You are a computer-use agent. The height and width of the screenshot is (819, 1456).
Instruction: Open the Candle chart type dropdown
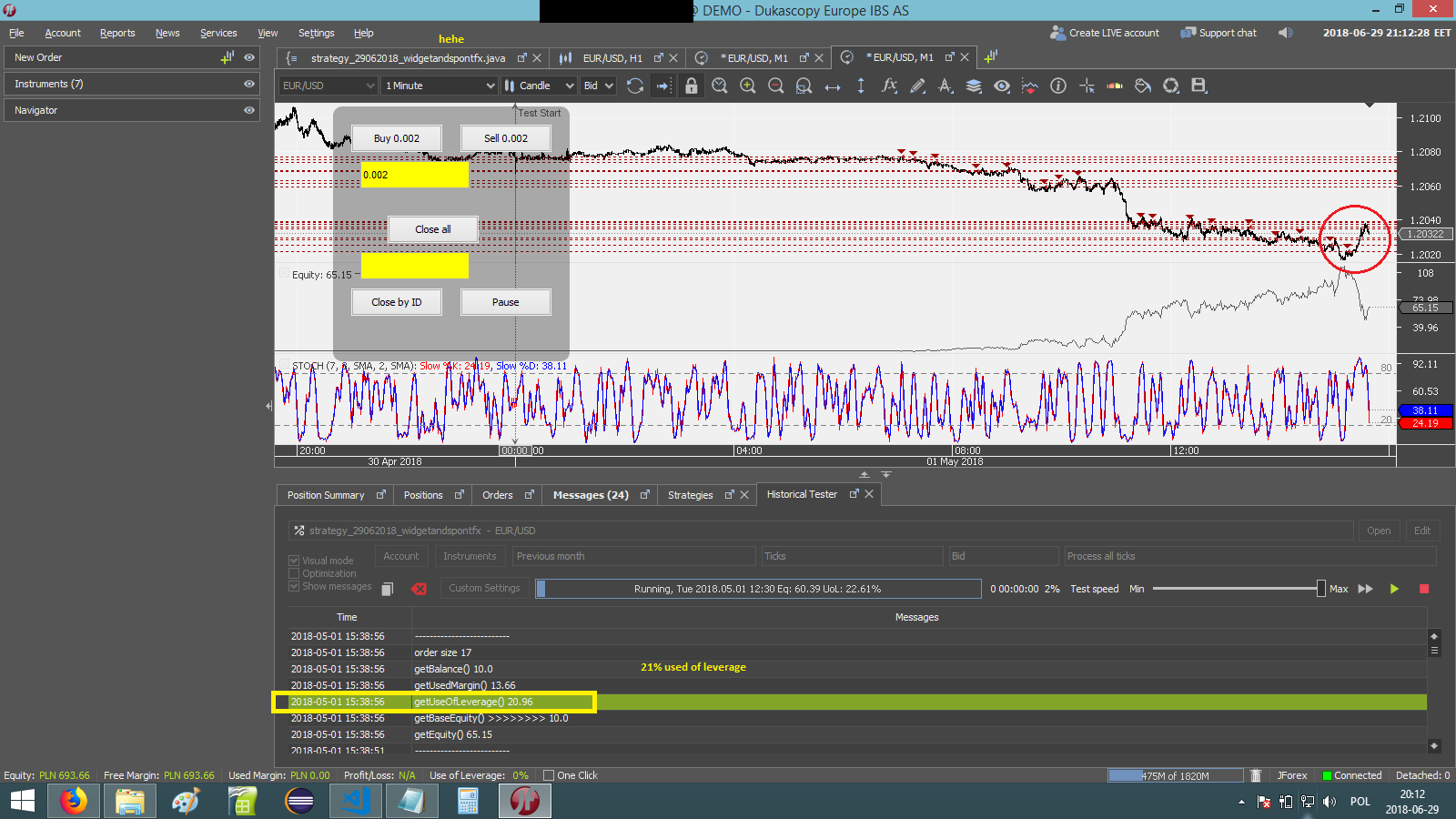(x=539, y=86)
